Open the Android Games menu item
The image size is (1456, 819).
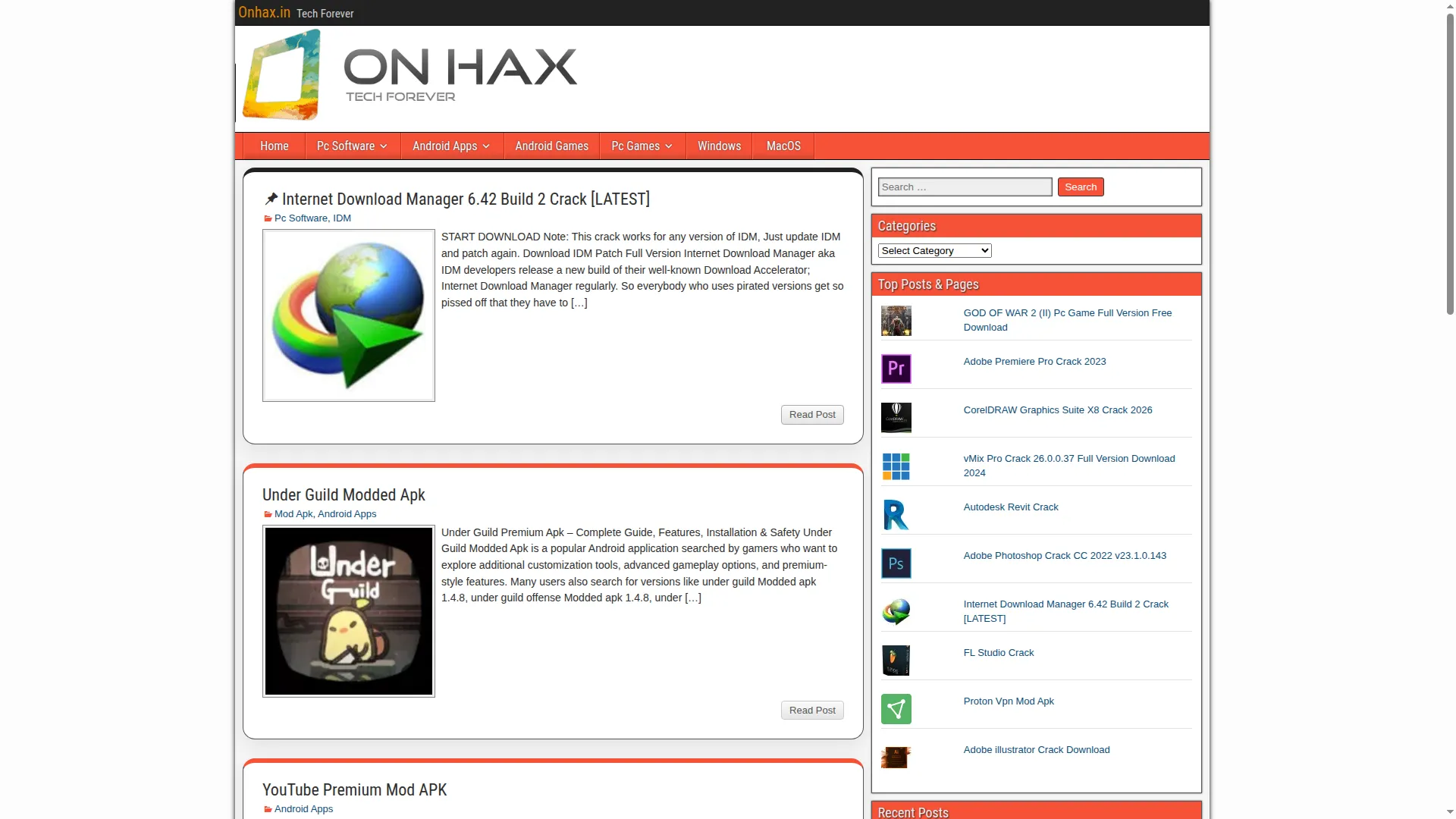click(552, 146)
